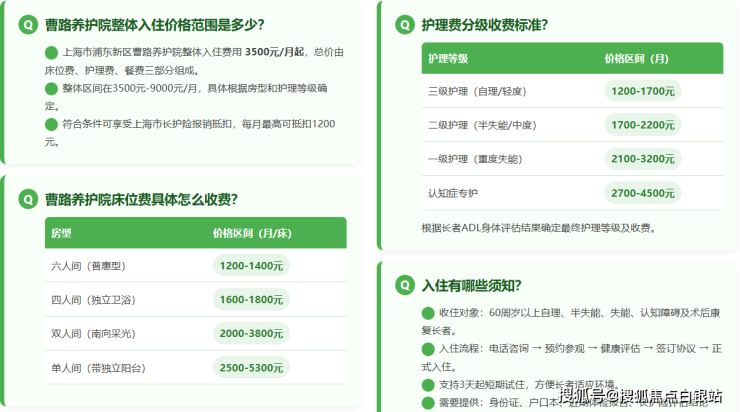
Task: Click the 认知症专护 row label
Action: tap(453, 193)
